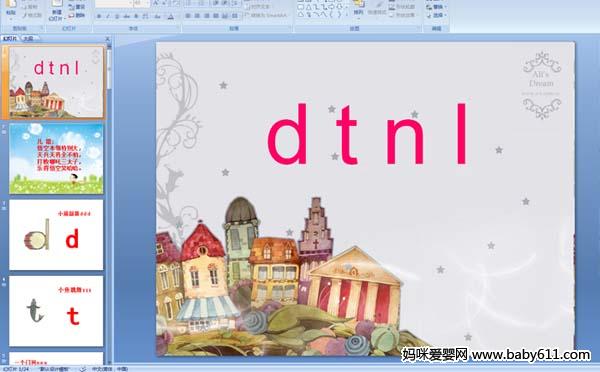Image resolution: width=600 pixels, height=372 pixels.
Task: Toggle italic formatting
Action: click(108, 16)
